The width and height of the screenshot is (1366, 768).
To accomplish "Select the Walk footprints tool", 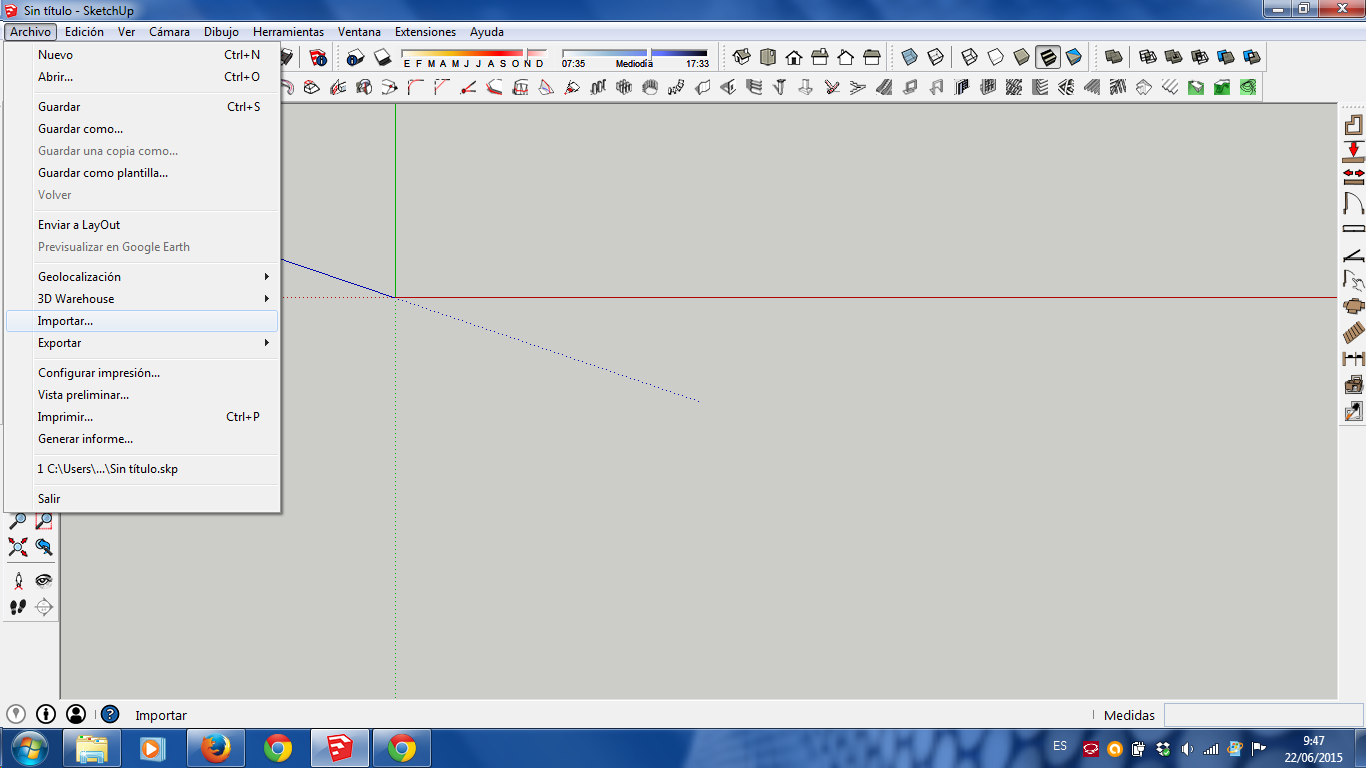I will pyautogui.click(x=18, y=606).
